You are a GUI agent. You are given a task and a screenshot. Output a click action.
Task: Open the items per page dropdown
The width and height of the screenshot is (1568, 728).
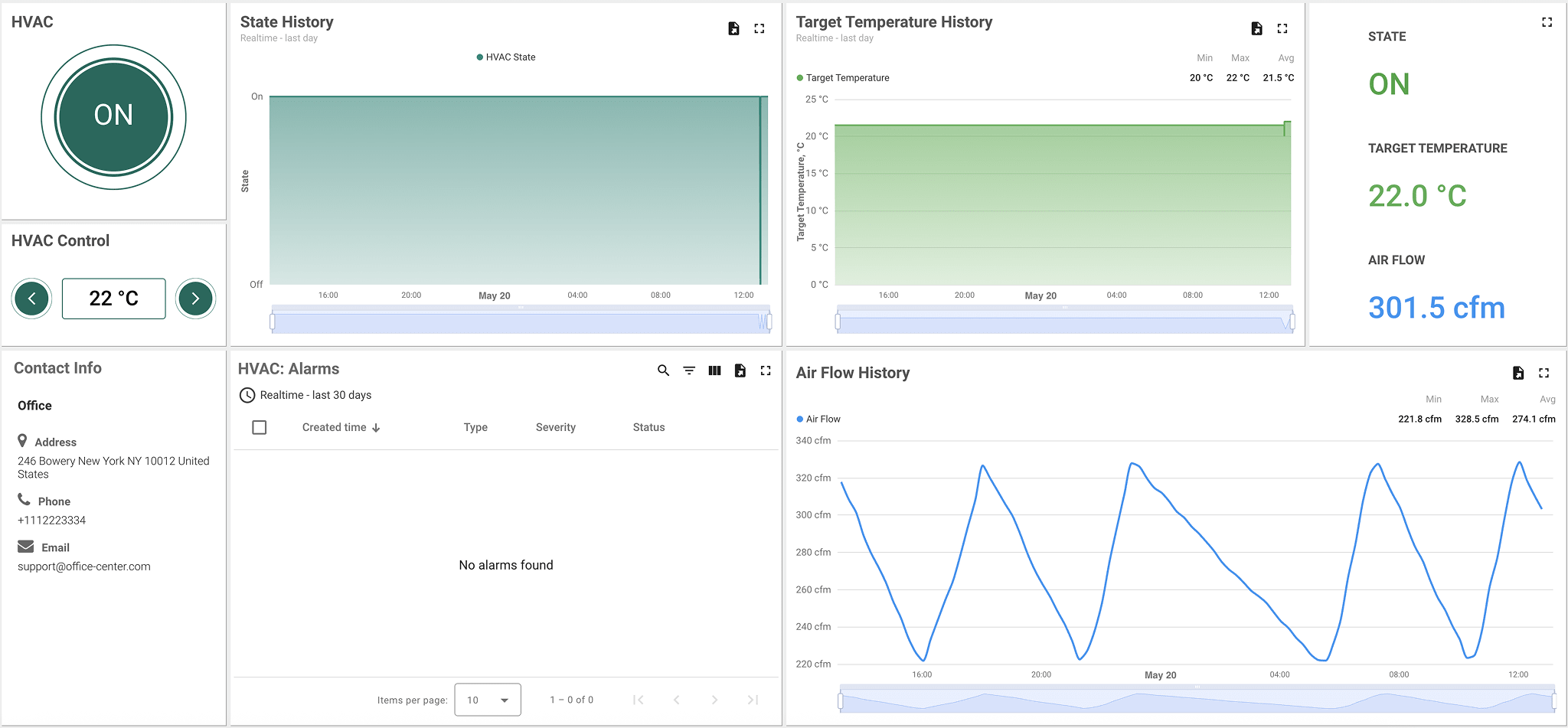[487, 699]
